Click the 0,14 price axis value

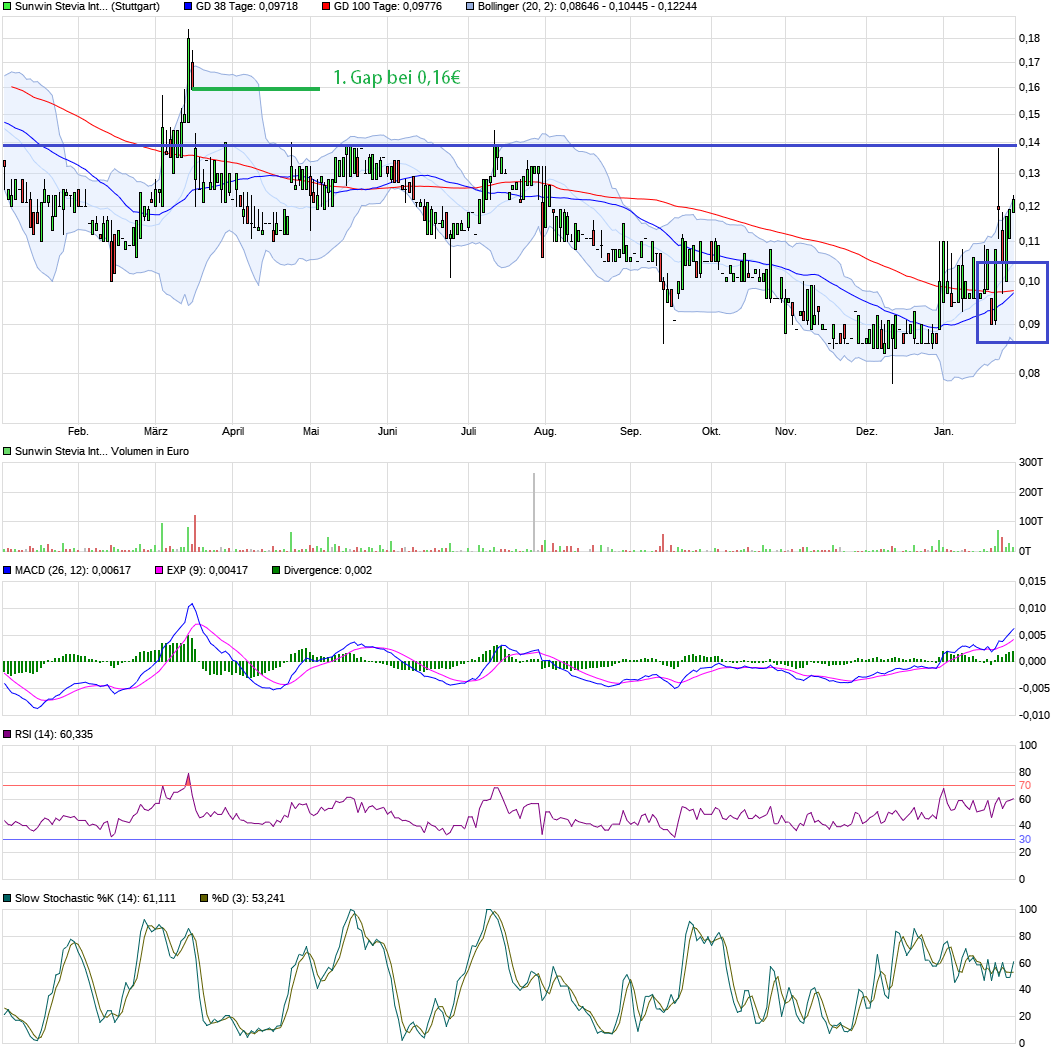click(x=1029, y=142)
